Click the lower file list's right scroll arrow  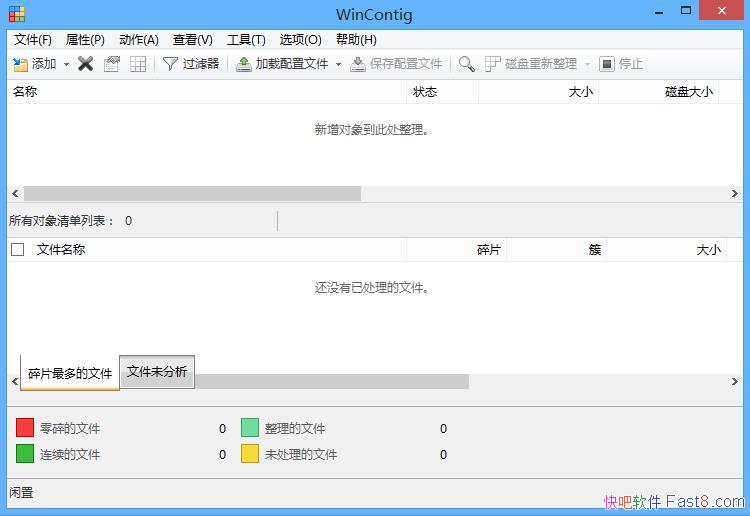(x=735, y=382)
